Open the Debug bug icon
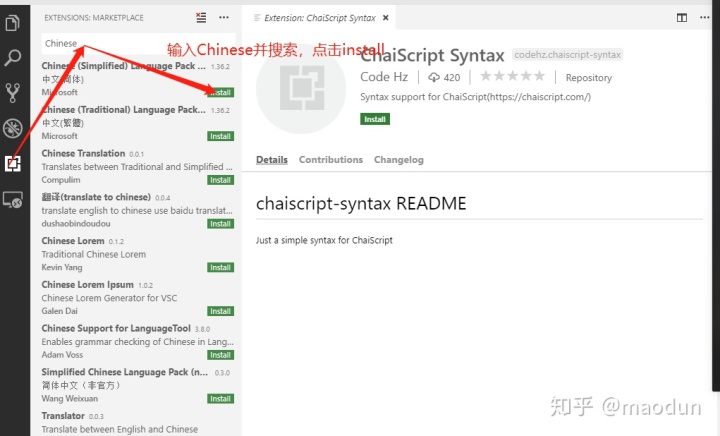 click(x=12, y=129)
